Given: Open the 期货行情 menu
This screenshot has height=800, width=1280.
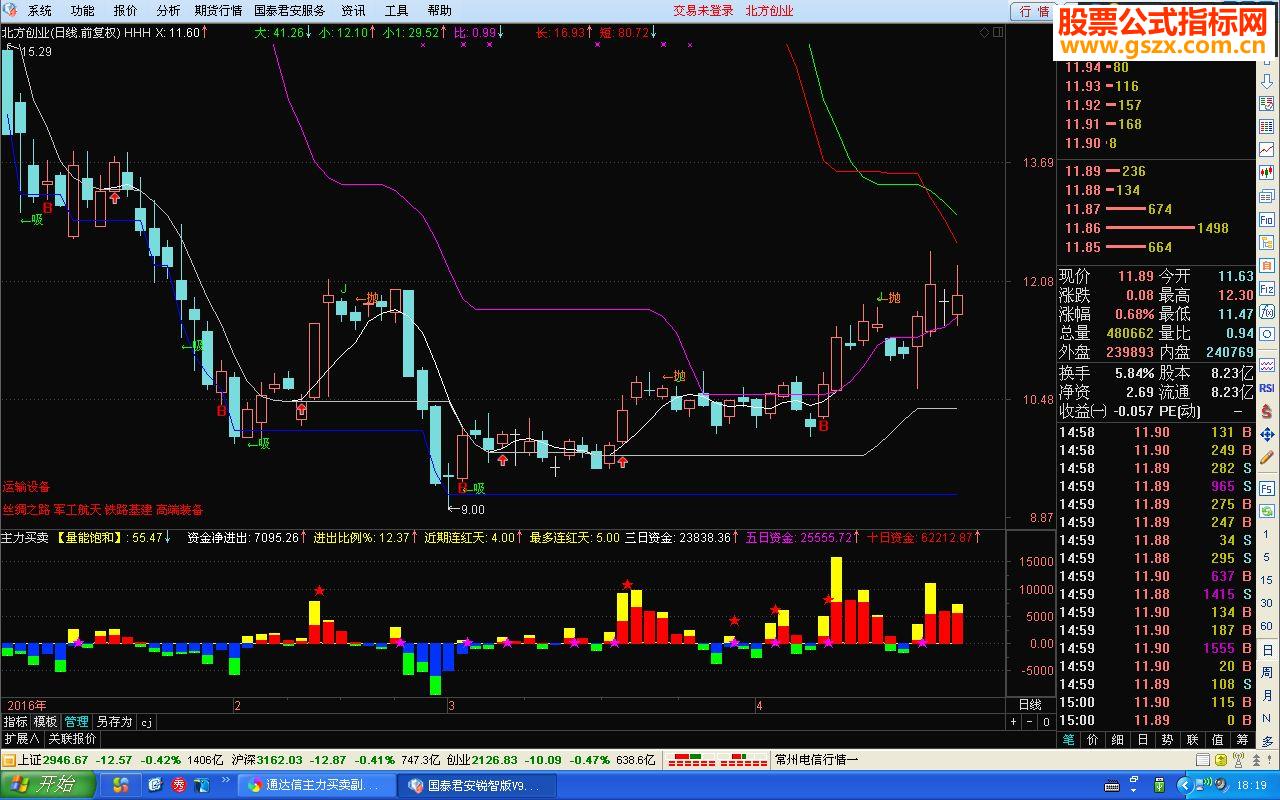Looking at the screenshot, I should pos(219,11).
